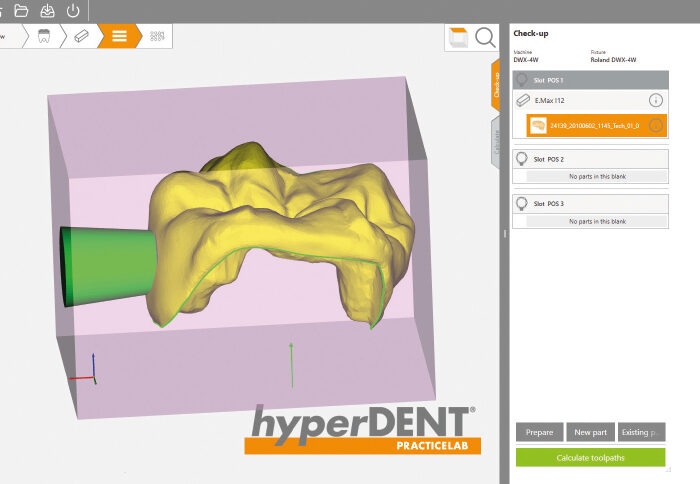This screenshot has width=700, height=484.
Task: Click the green direction arrow below model
Action: 291,365
